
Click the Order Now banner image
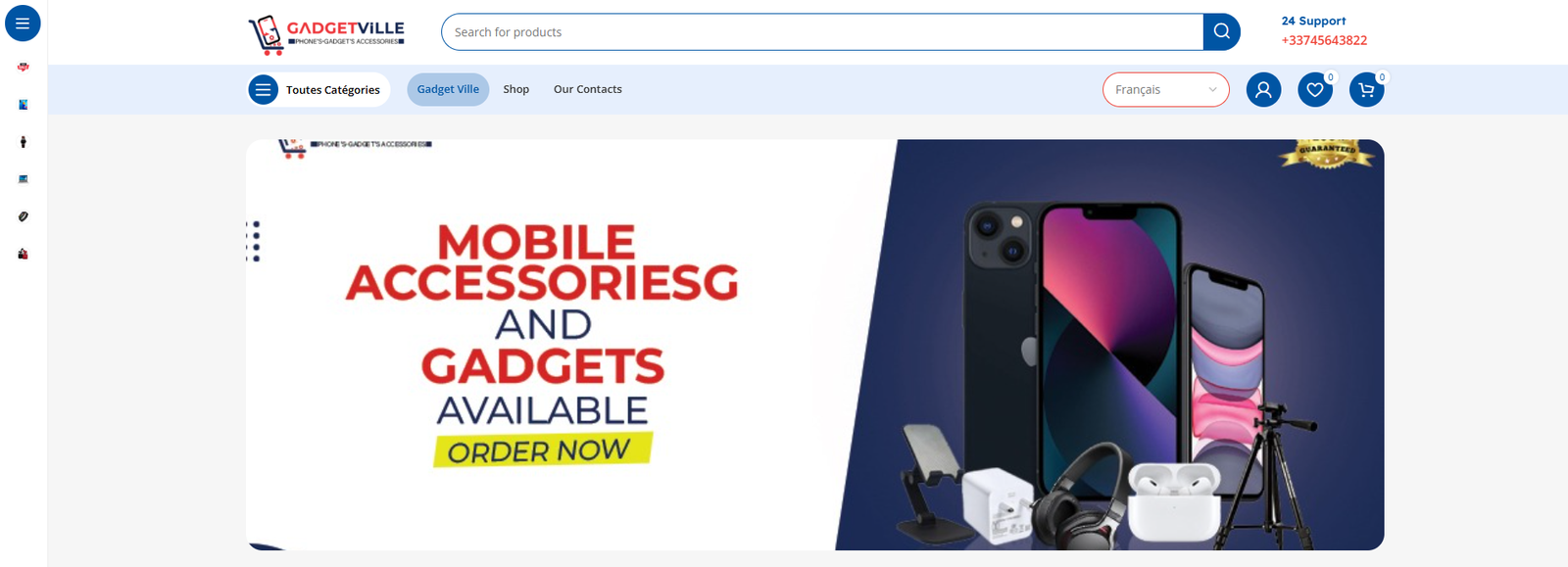point(815,345)
